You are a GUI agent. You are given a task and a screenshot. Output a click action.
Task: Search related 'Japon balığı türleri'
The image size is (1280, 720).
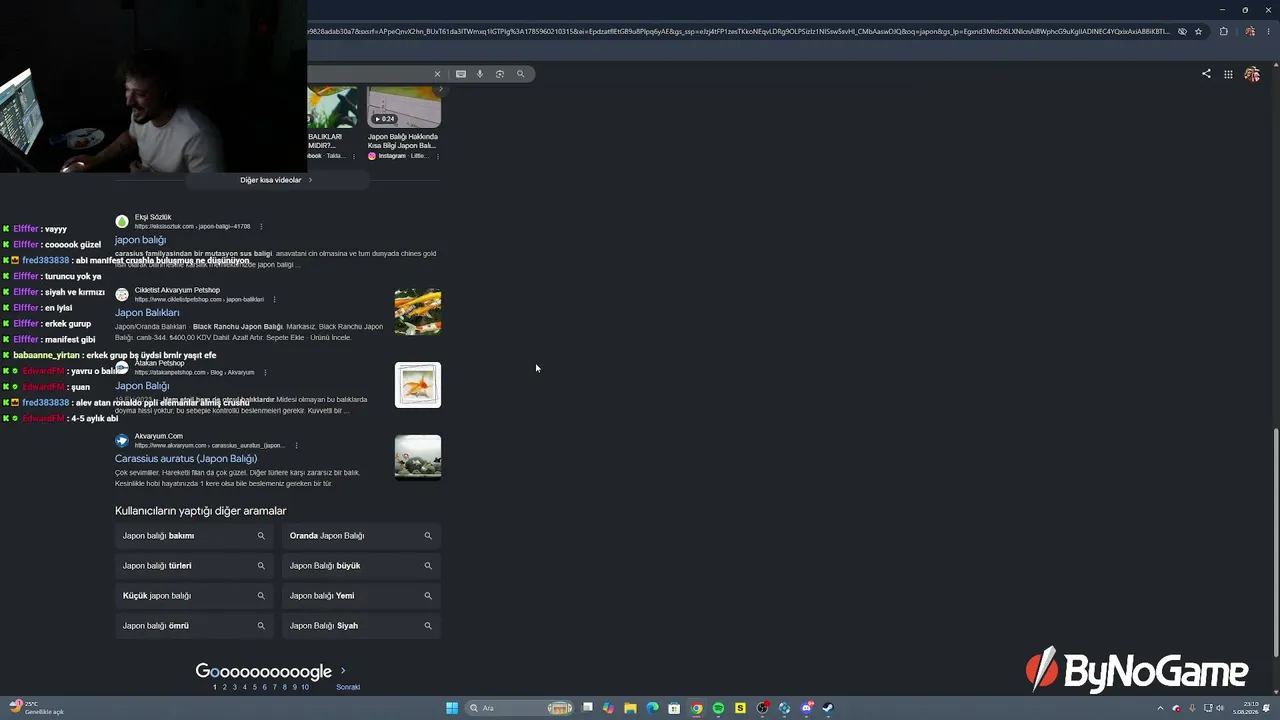[194, 566]
